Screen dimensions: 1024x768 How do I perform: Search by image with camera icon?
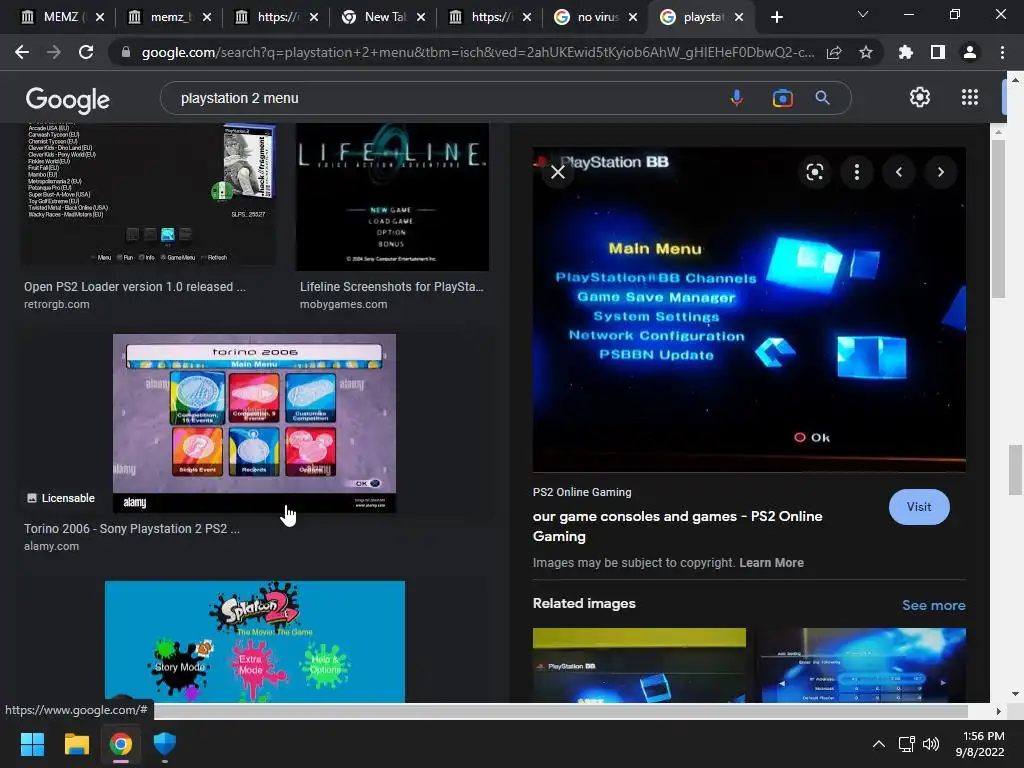point(782,98)
